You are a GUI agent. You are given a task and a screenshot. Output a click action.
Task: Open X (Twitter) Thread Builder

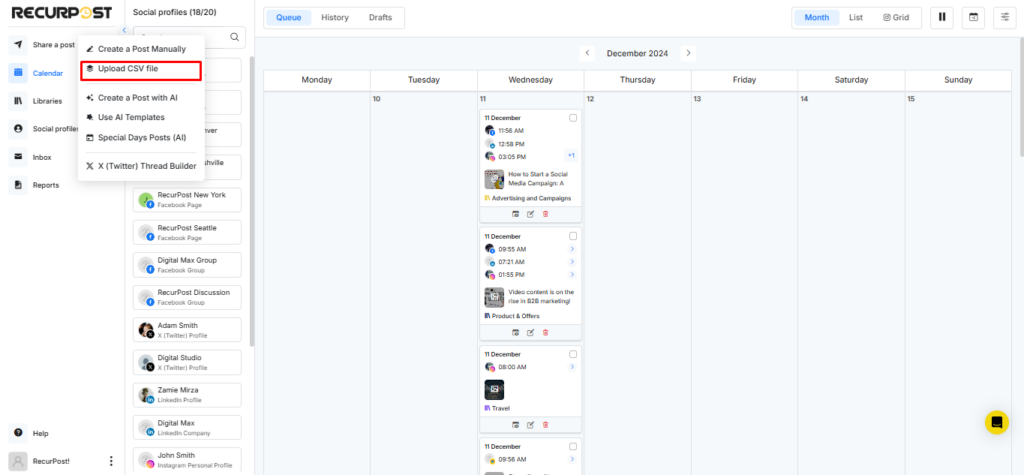click(141, 166)
